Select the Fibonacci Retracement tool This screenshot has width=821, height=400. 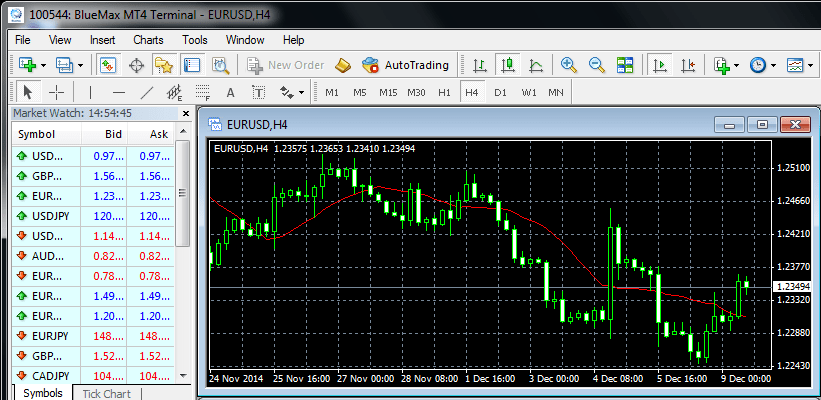point(203,93)
